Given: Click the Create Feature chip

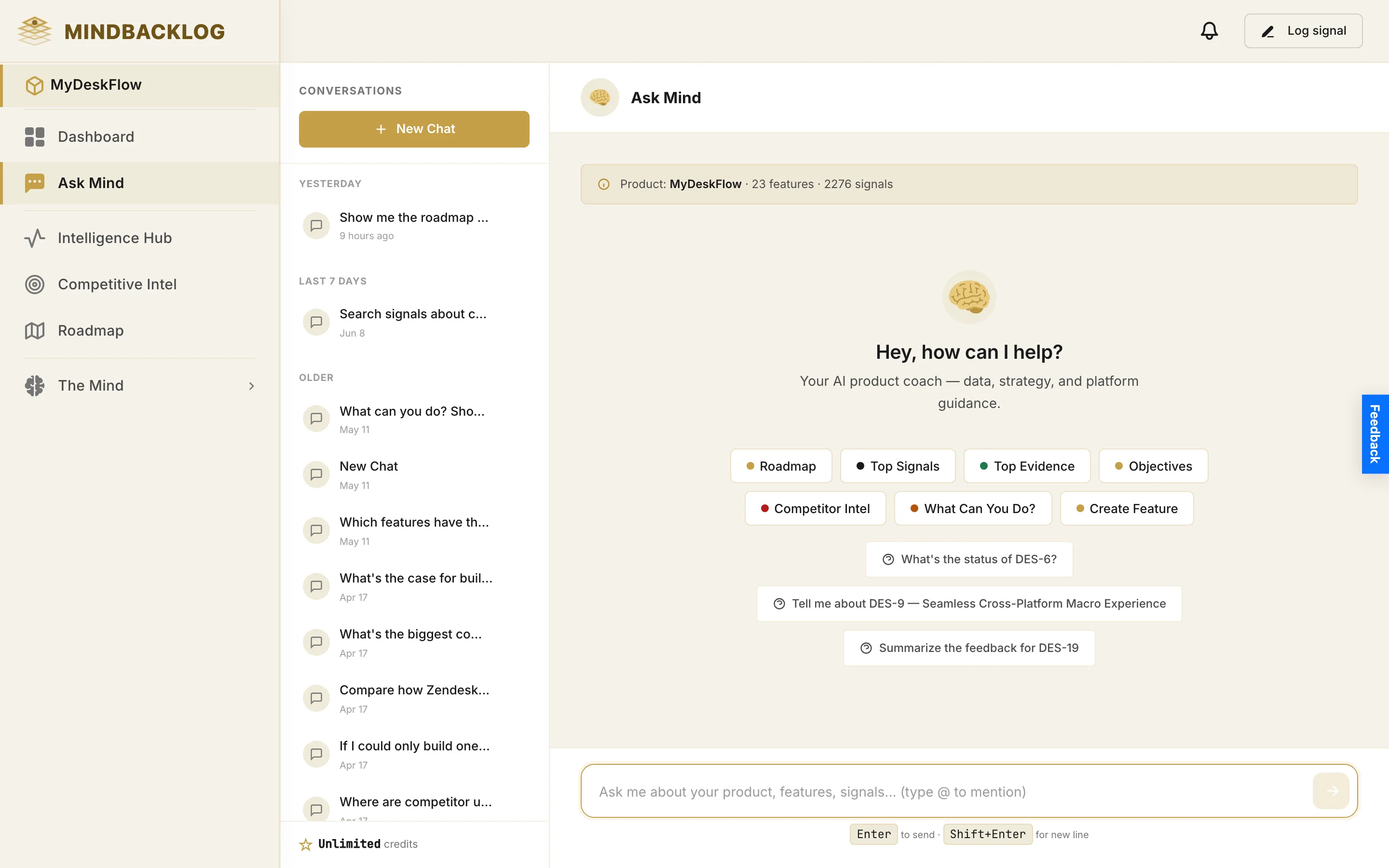Looking at the screenshot, I should coord(1127,509).
